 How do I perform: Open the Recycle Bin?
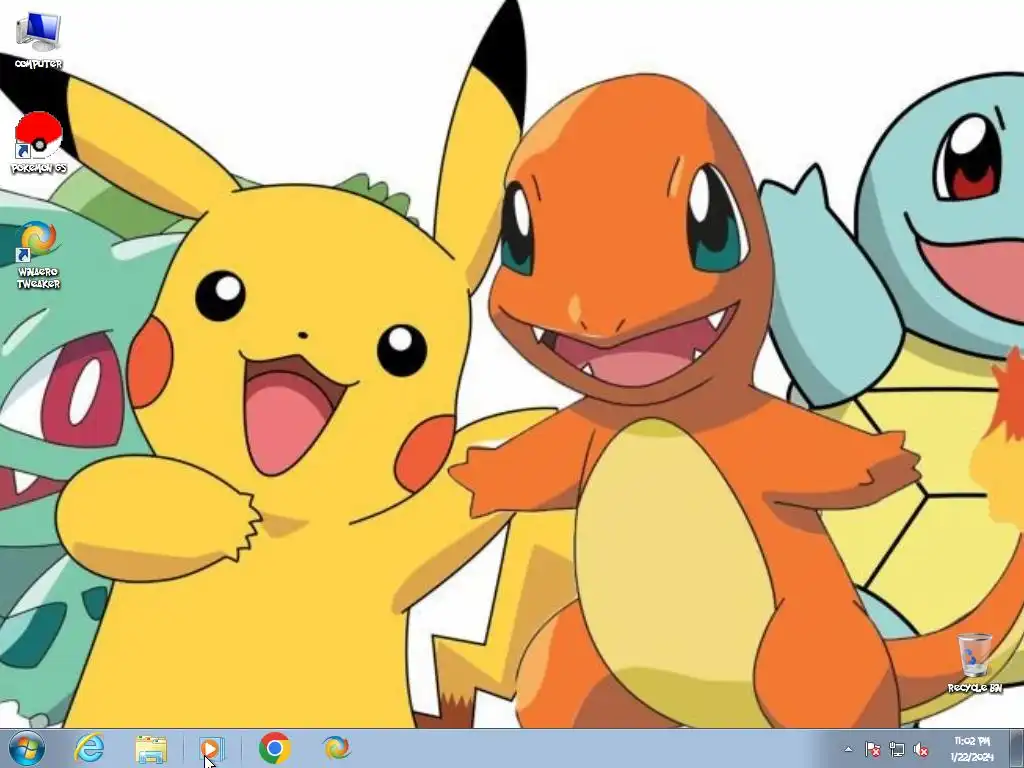click(x=974, y=663)
